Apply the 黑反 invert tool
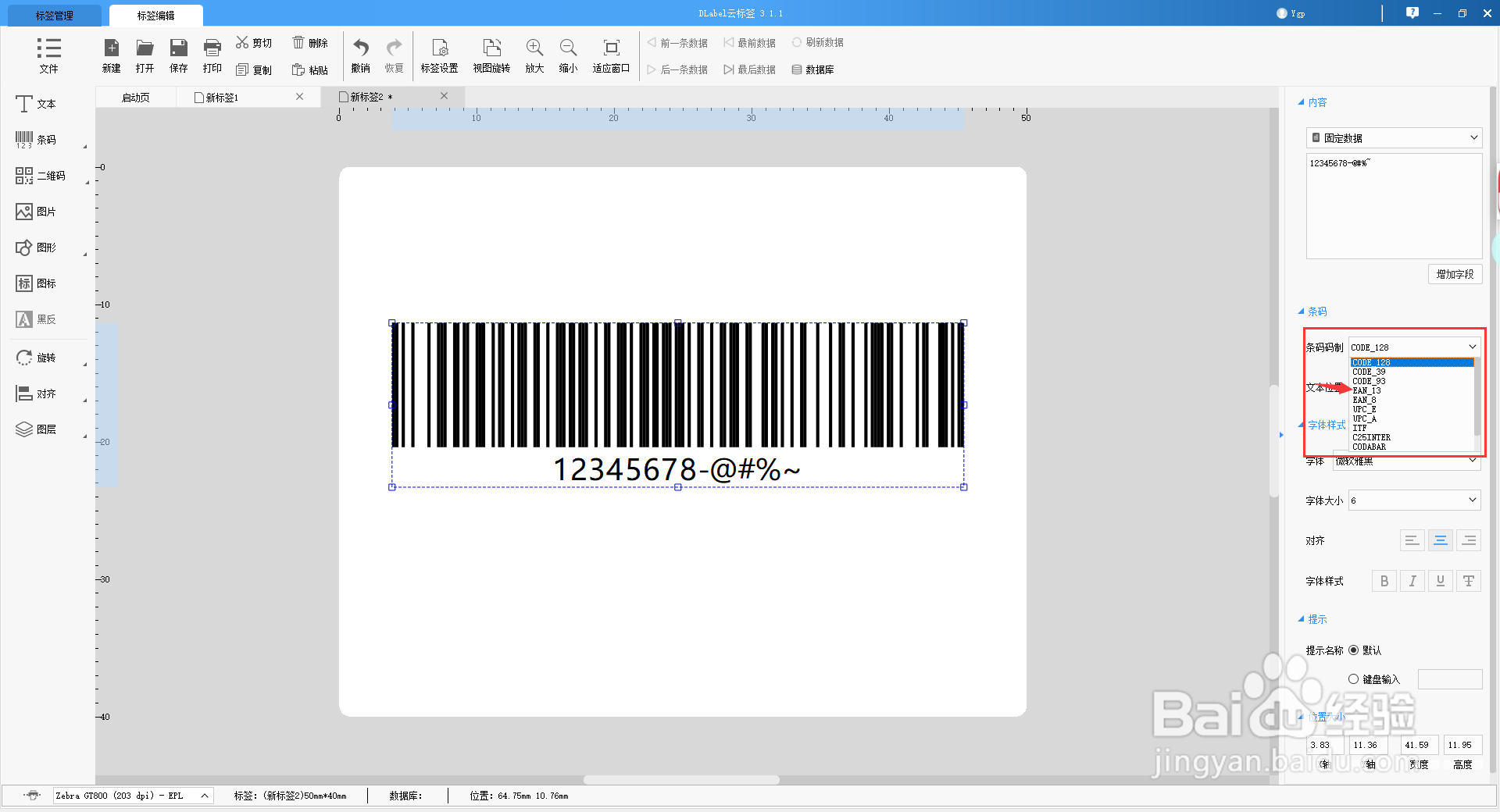 (36, 319)
